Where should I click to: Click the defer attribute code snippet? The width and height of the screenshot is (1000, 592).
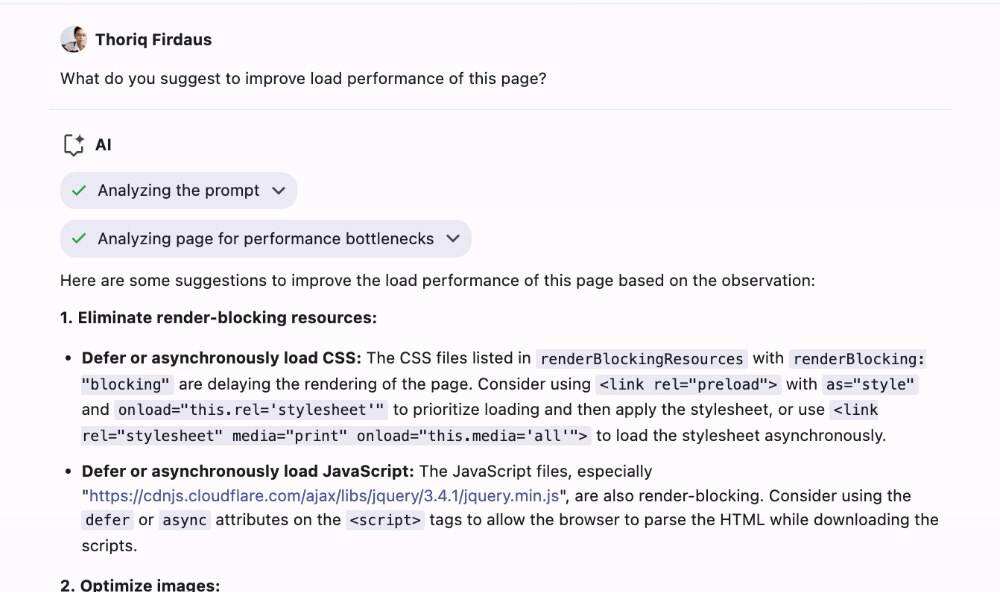click(107, 520)
